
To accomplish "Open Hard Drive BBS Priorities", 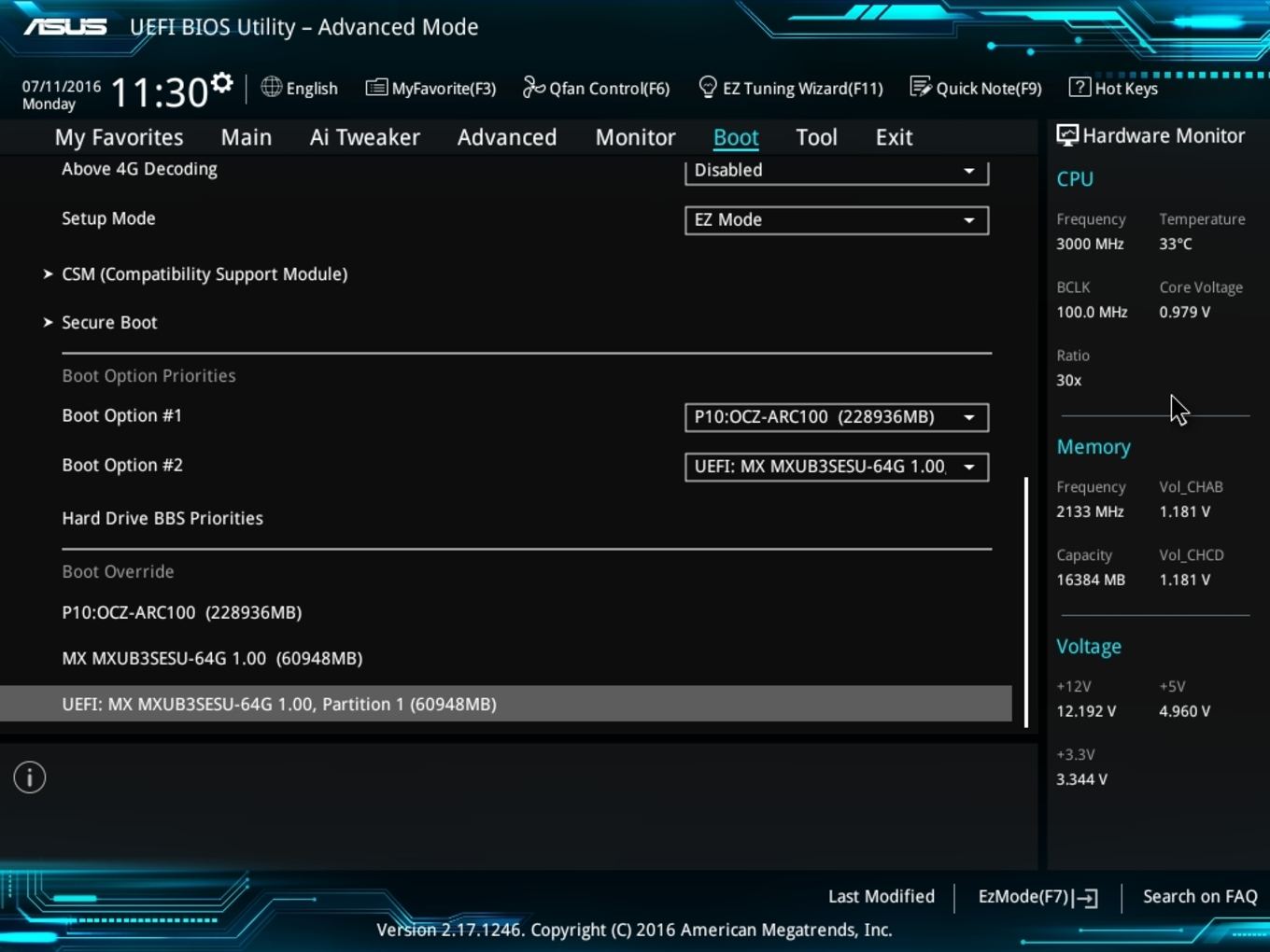I will pos(162,518).
